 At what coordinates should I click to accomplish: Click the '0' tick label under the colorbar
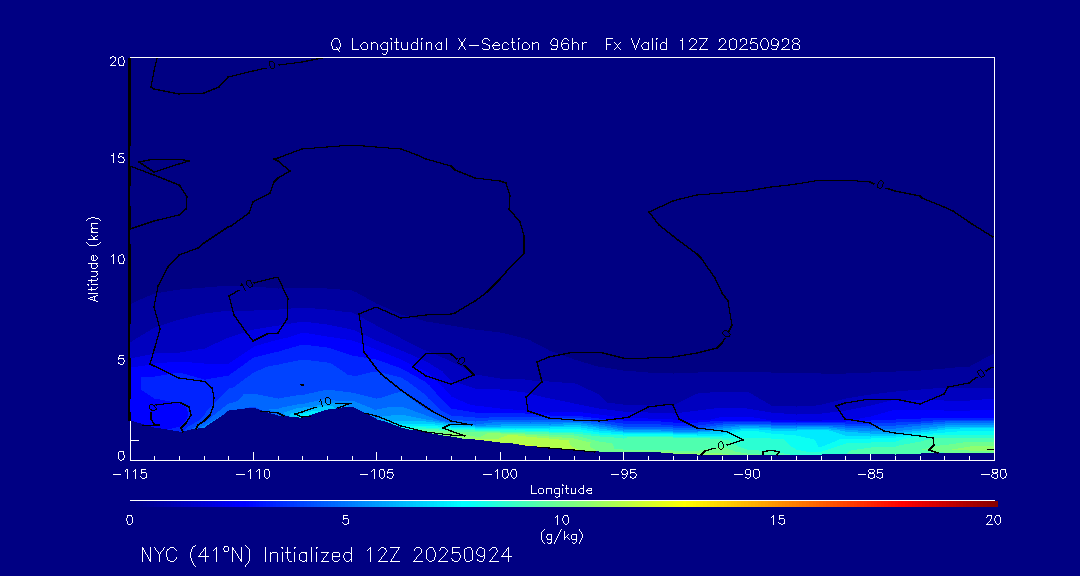129,521
